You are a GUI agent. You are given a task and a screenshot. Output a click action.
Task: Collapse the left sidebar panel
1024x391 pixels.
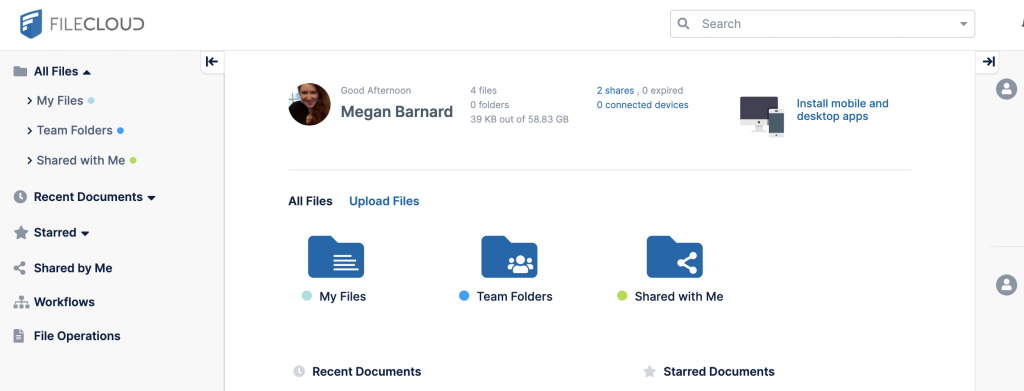click(212, 61)
